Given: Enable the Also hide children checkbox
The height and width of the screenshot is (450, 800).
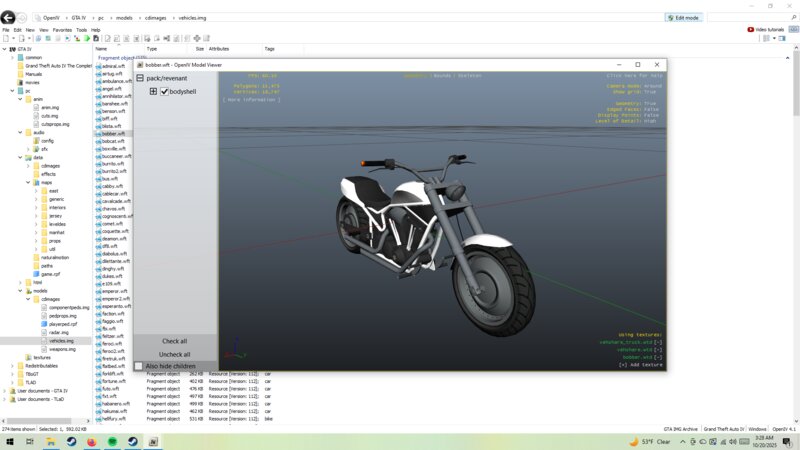Looking at the screenshot, I should pos(139,367).
